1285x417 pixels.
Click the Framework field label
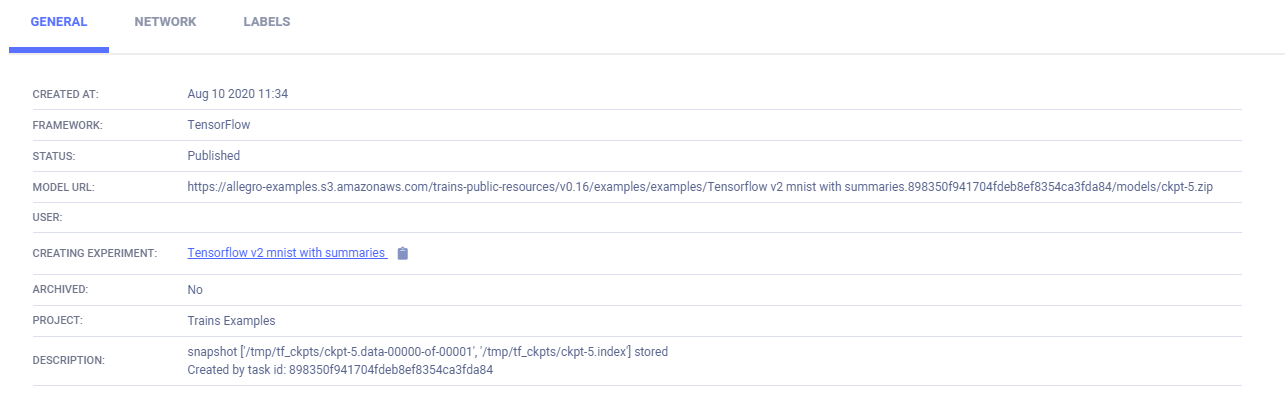[x=67, y=125]
